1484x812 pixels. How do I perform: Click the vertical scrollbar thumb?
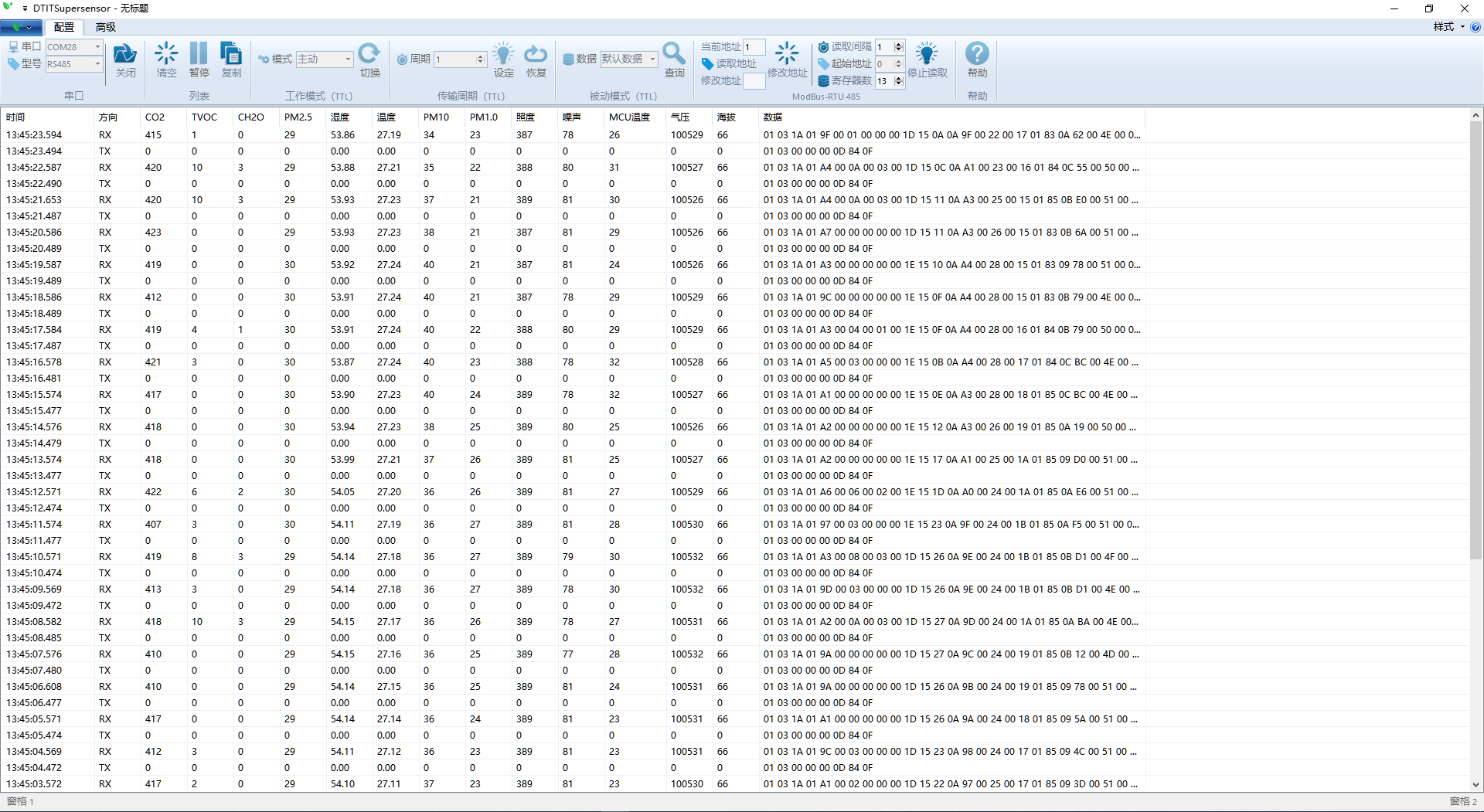click(x=1475, y=340)
